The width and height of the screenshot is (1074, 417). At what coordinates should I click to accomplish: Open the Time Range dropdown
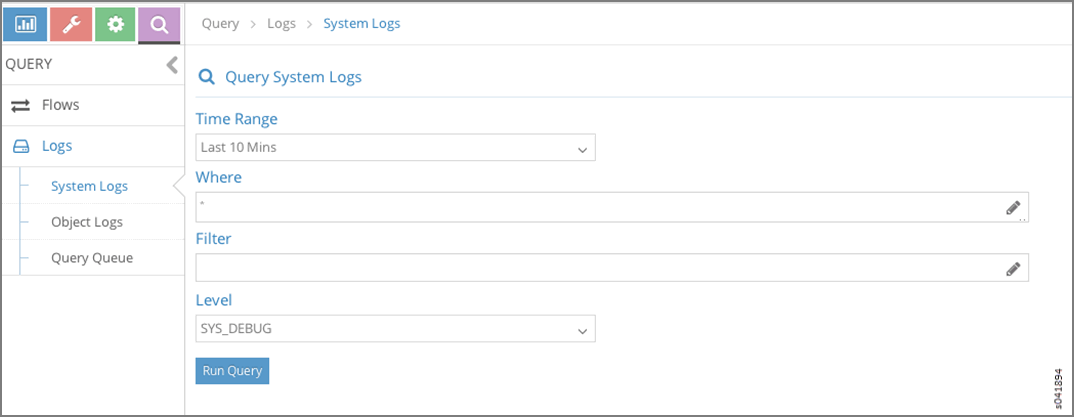coord(395,148)
